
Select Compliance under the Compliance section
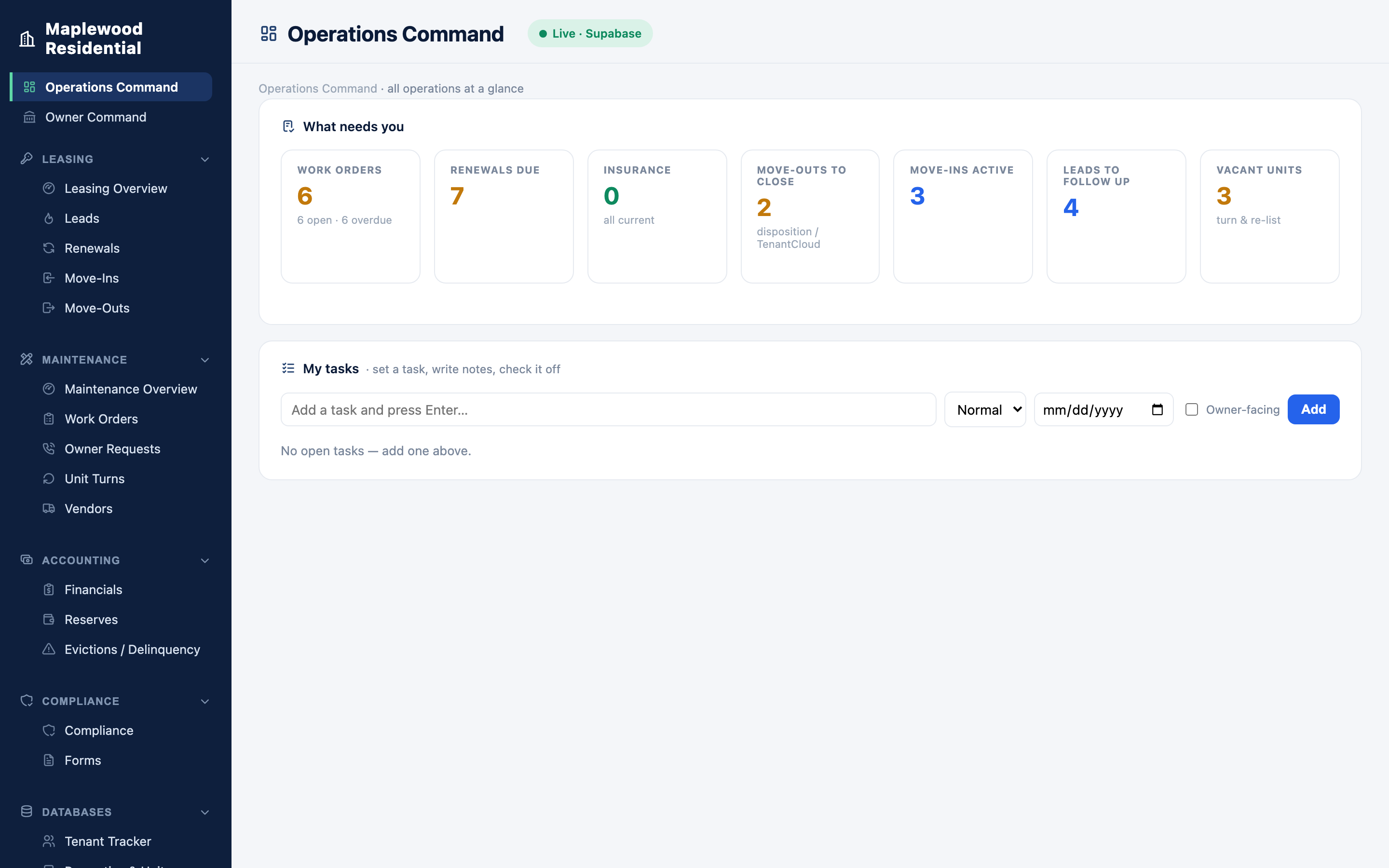(121, 730)
